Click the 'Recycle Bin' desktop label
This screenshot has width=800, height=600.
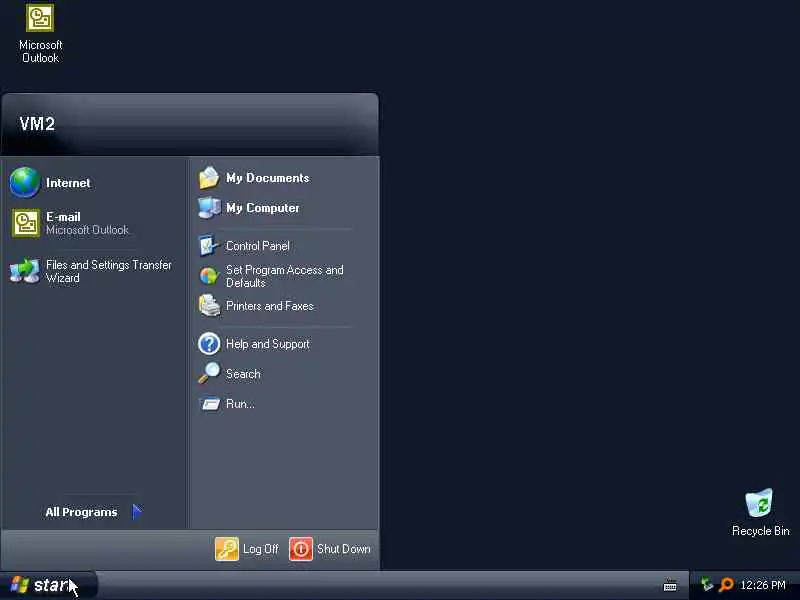(760, 531)
